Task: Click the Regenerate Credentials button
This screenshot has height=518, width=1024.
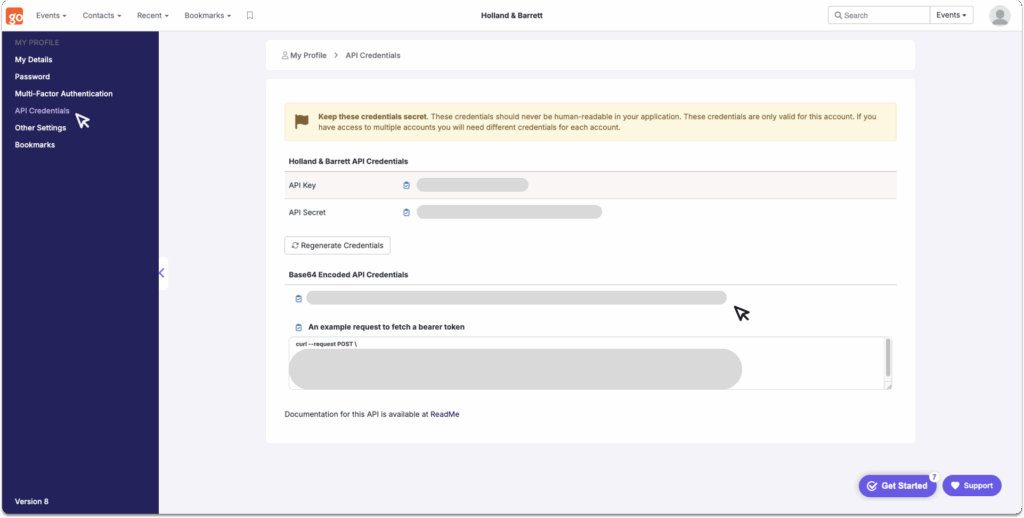Action: click(x=337, y=245)
